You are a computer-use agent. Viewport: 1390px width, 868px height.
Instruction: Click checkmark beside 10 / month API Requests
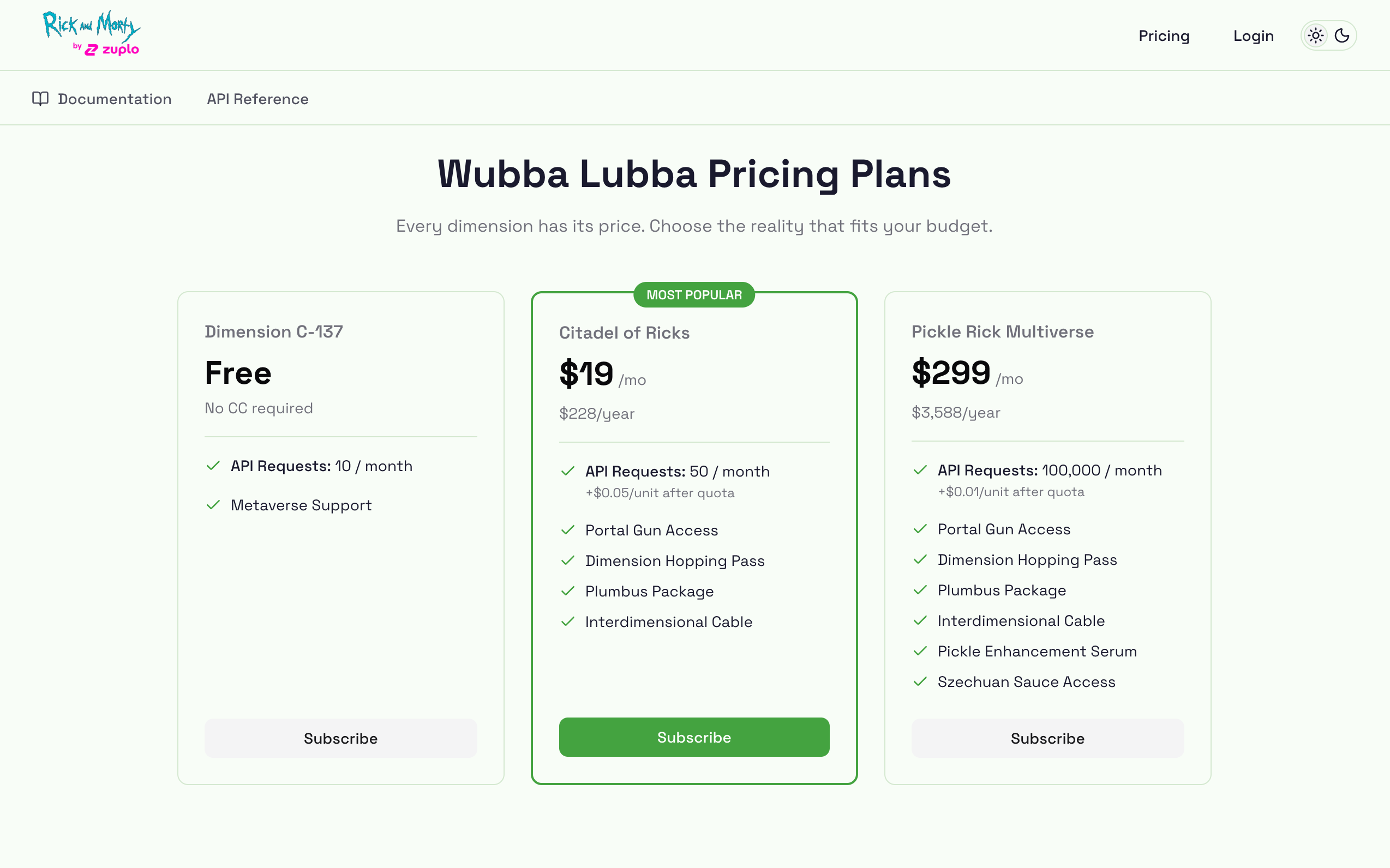coord(213,466)
